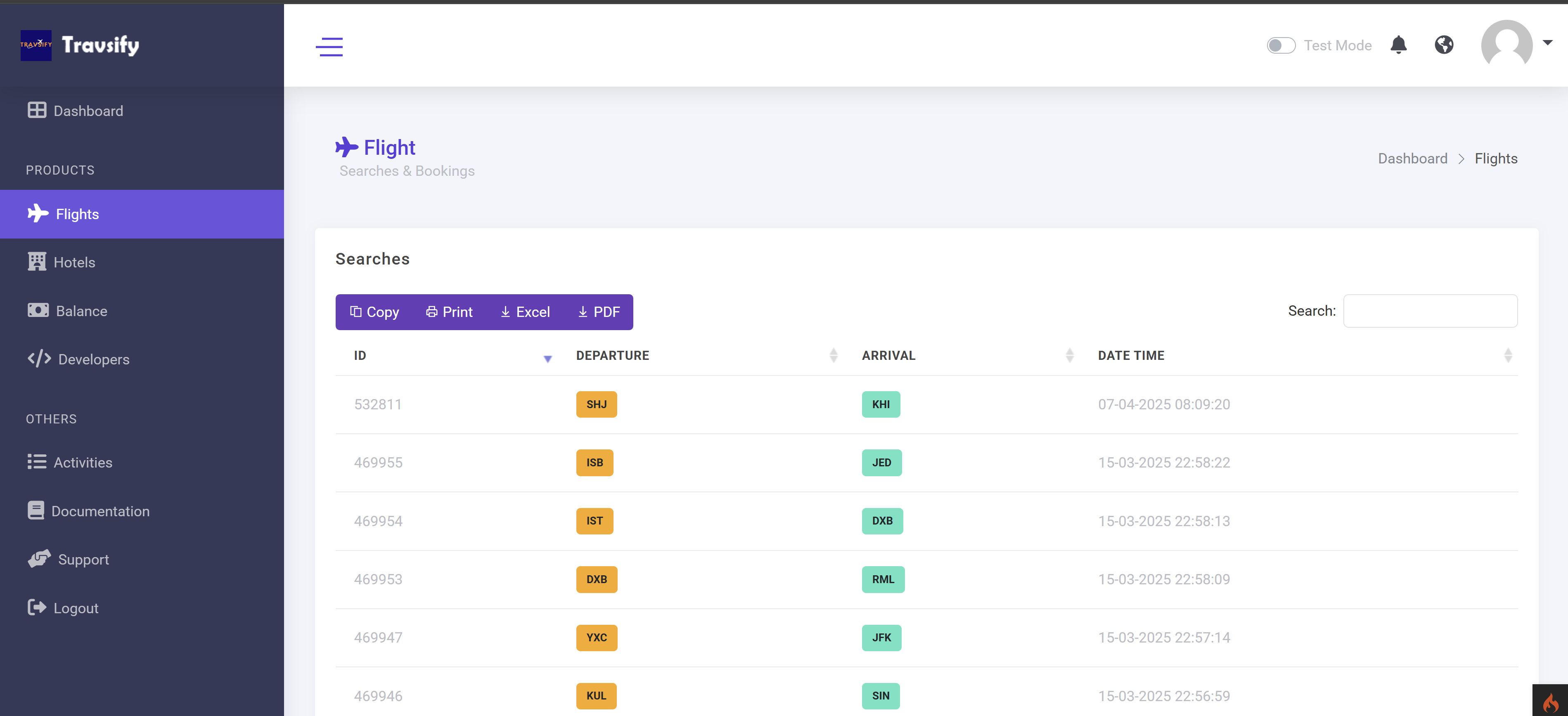Click the Copy table button
Viewport: 1568px width, 716px height.
pos(374,312)
